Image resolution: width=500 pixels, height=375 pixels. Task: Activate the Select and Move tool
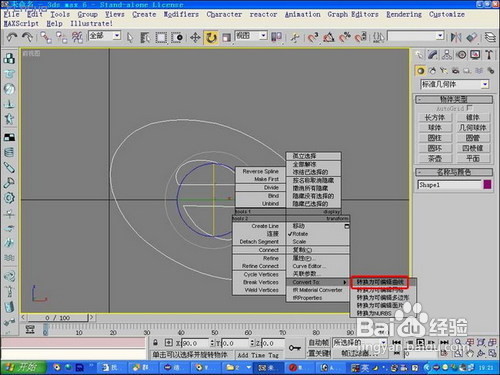pyautogui.click(x=195, y=37)
